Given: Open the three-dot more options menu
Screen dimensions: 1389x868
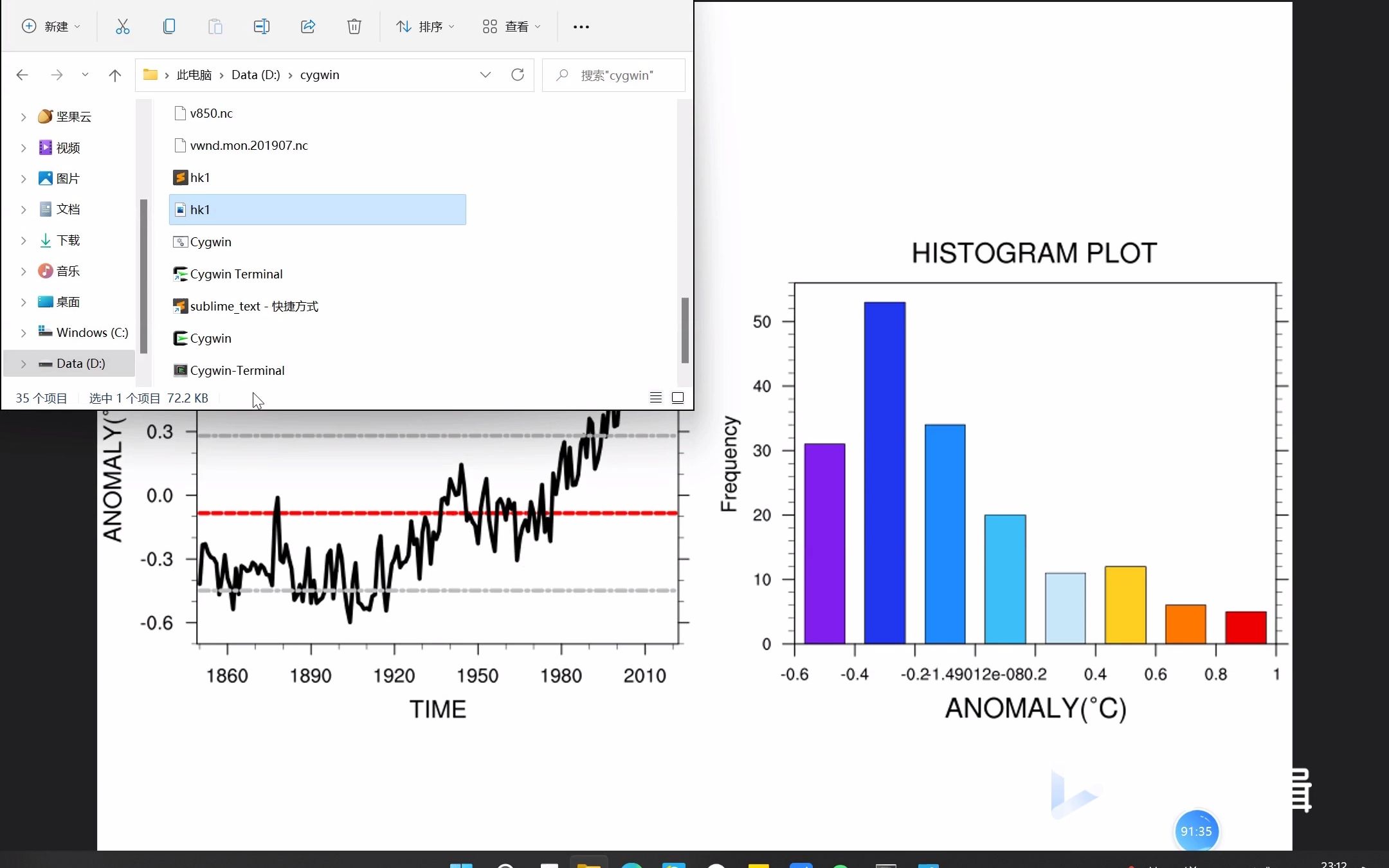Looking at the screenshot, I should pos(581,27).
